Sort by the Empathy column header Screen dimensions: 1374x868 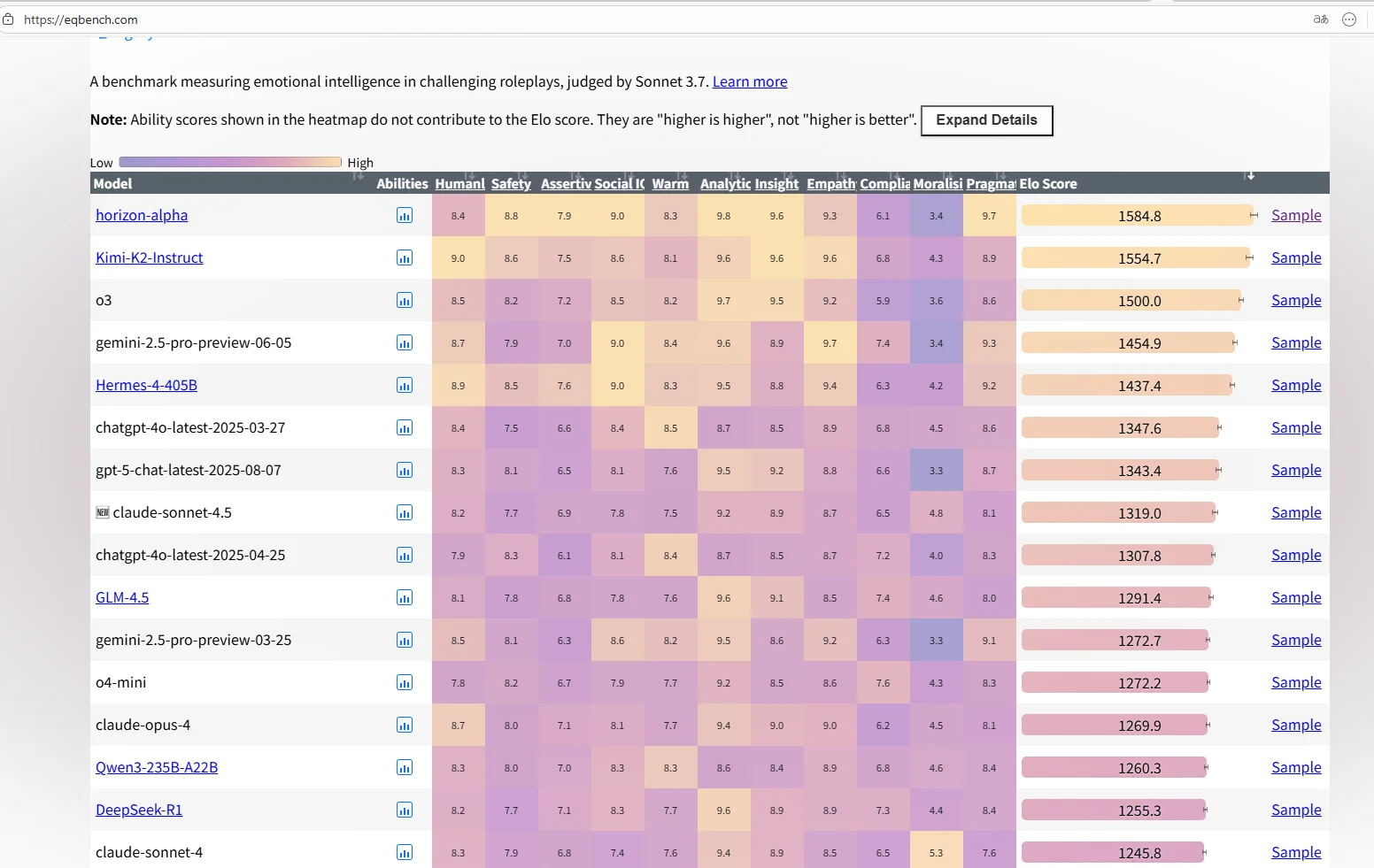(831, 184)
